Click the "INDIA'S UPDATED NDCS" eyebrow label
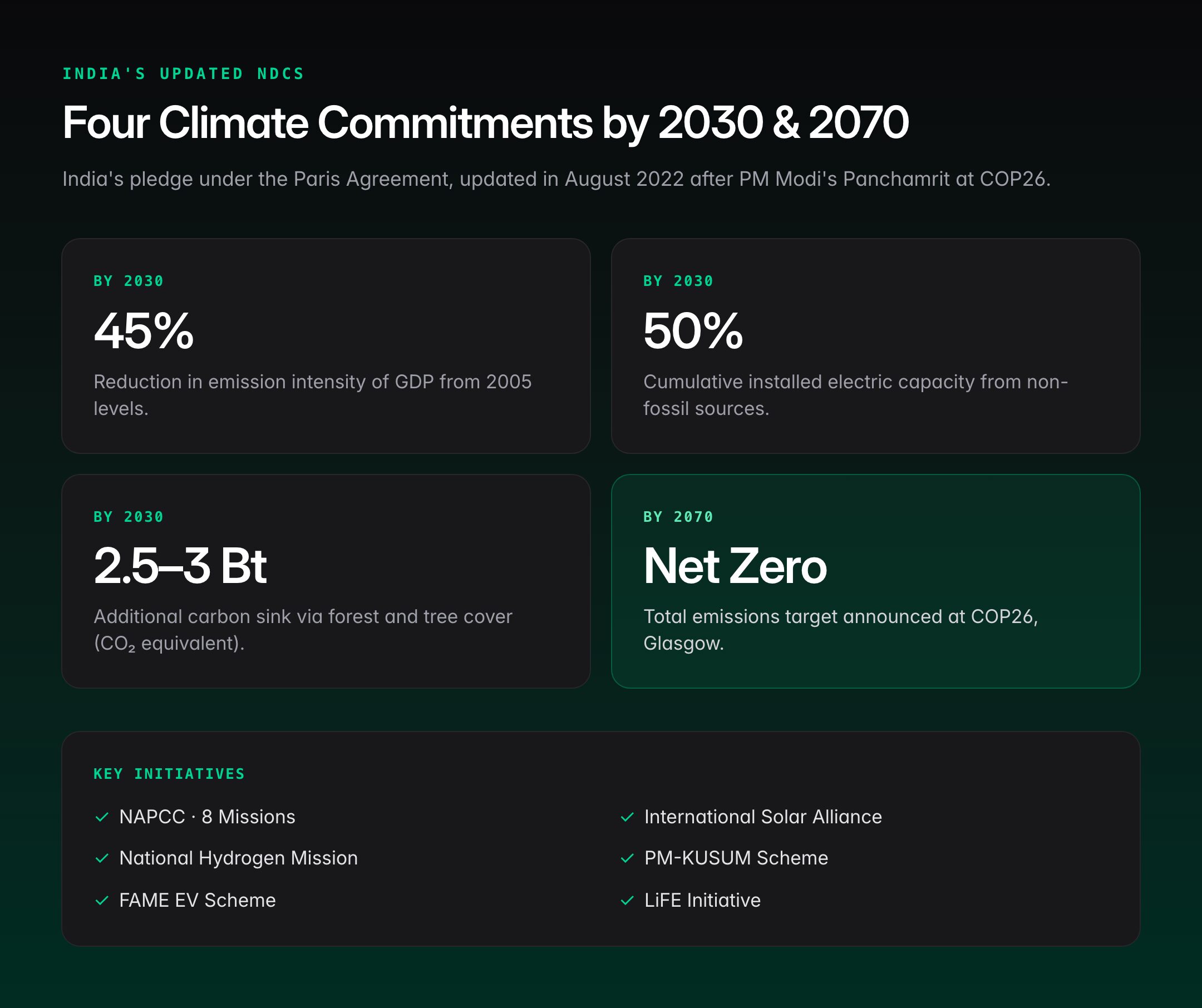This screenshot has width=1202, height=1008. (x=183, y=74)
